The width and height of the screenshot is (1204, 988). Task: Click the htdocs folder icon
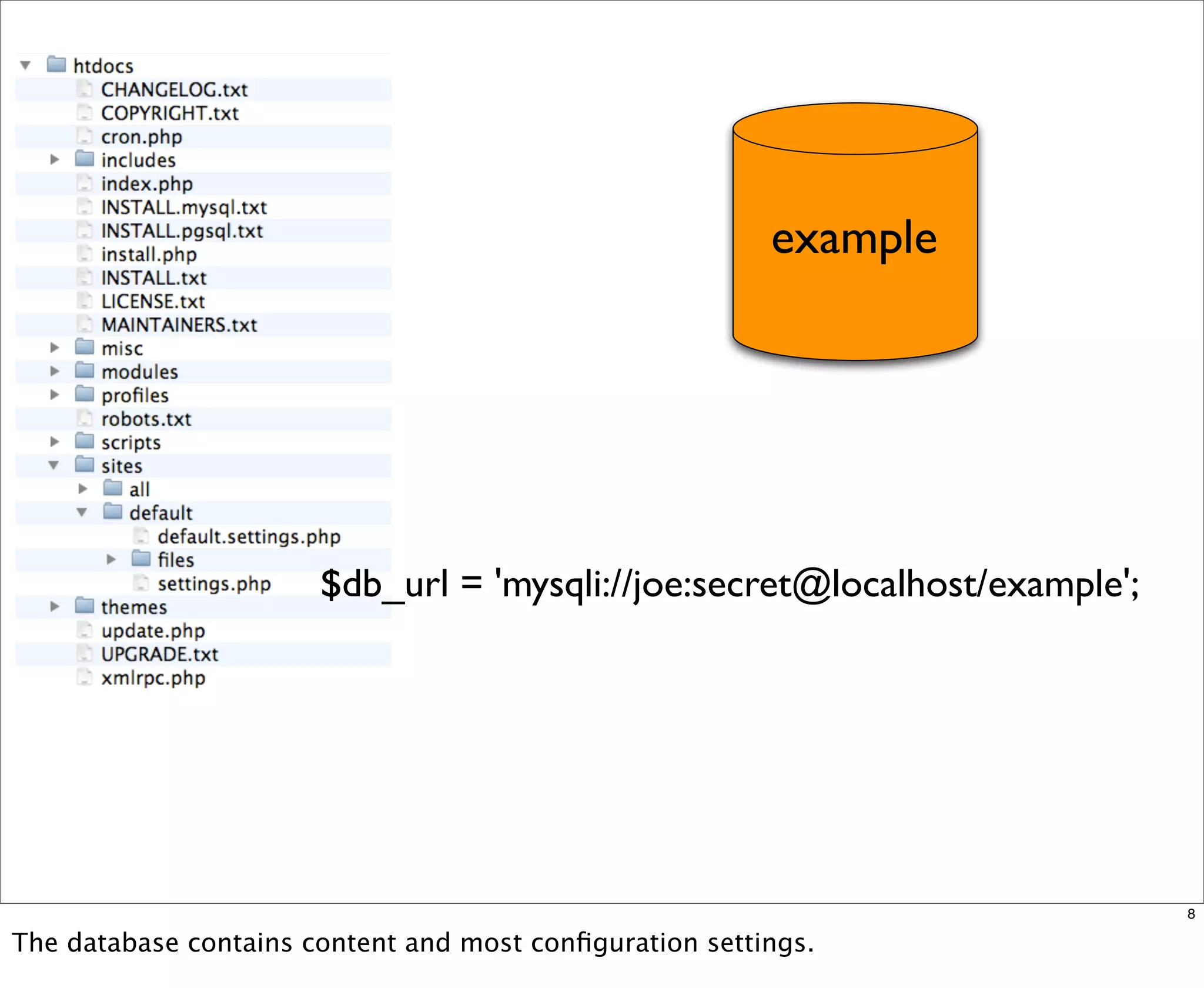click(x=56, y=64)
